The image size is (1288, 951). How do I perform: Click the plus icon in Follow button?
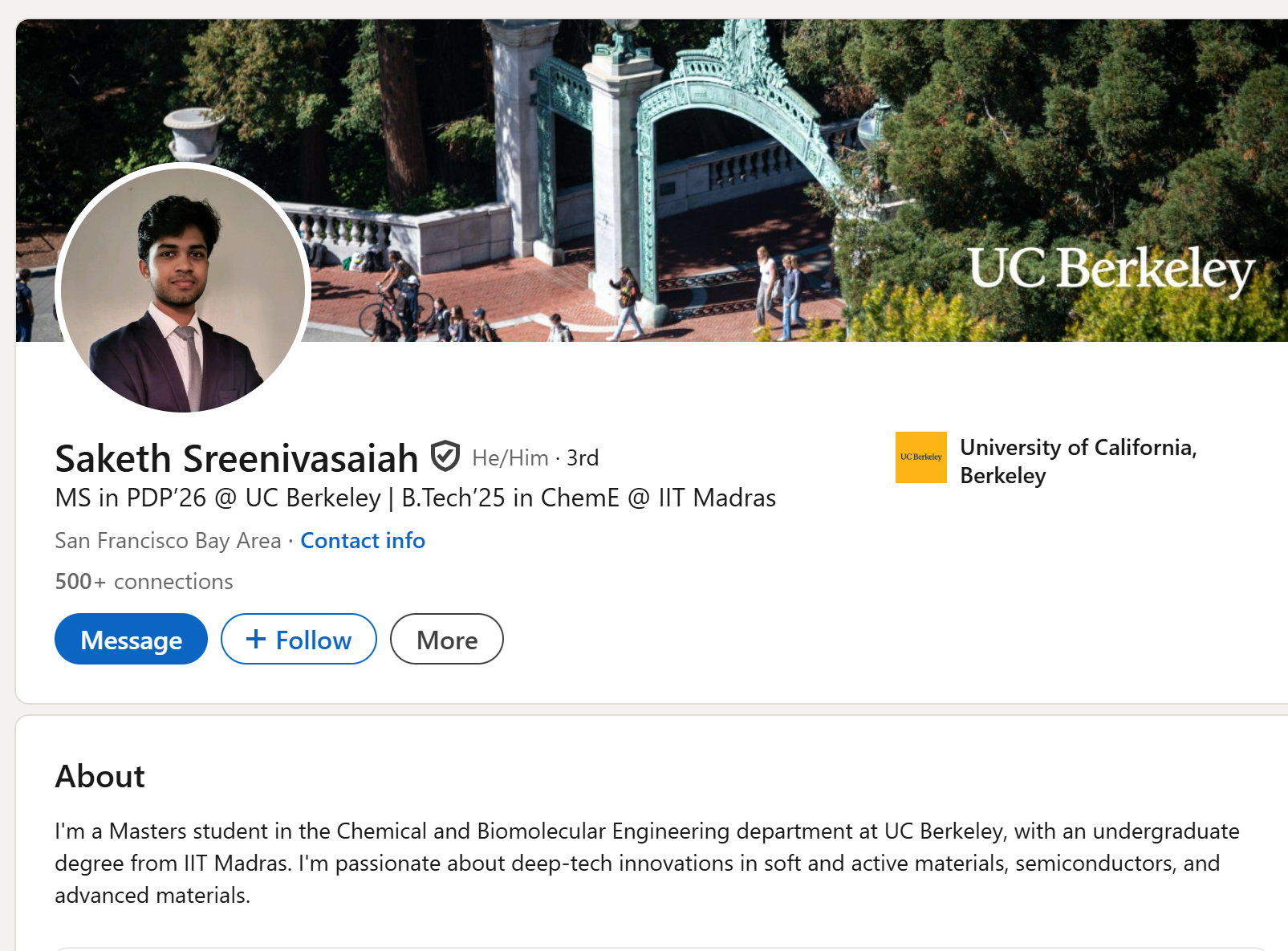click(x=255, y=639)
